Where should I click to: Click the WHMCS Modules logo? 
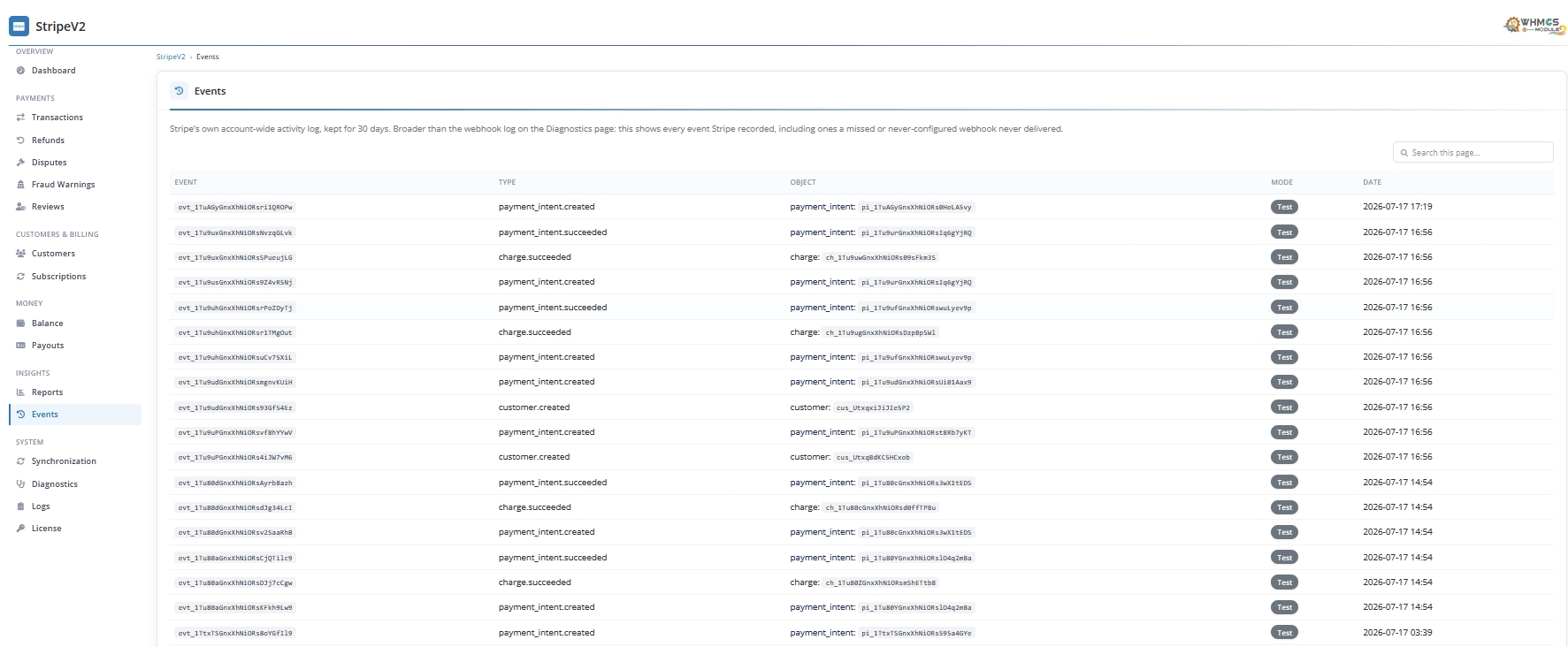[x=1534, y=25]
